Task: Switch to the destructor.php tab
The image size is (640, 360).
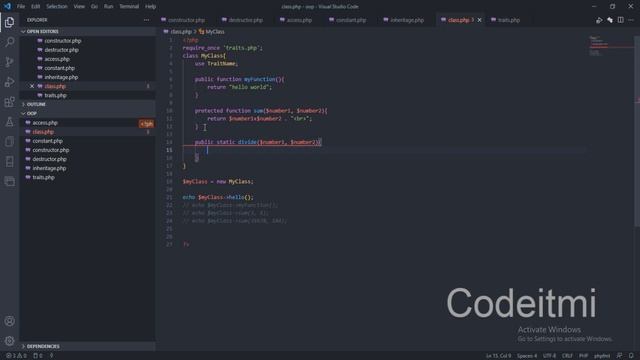Action: click(x=246, y=20)
